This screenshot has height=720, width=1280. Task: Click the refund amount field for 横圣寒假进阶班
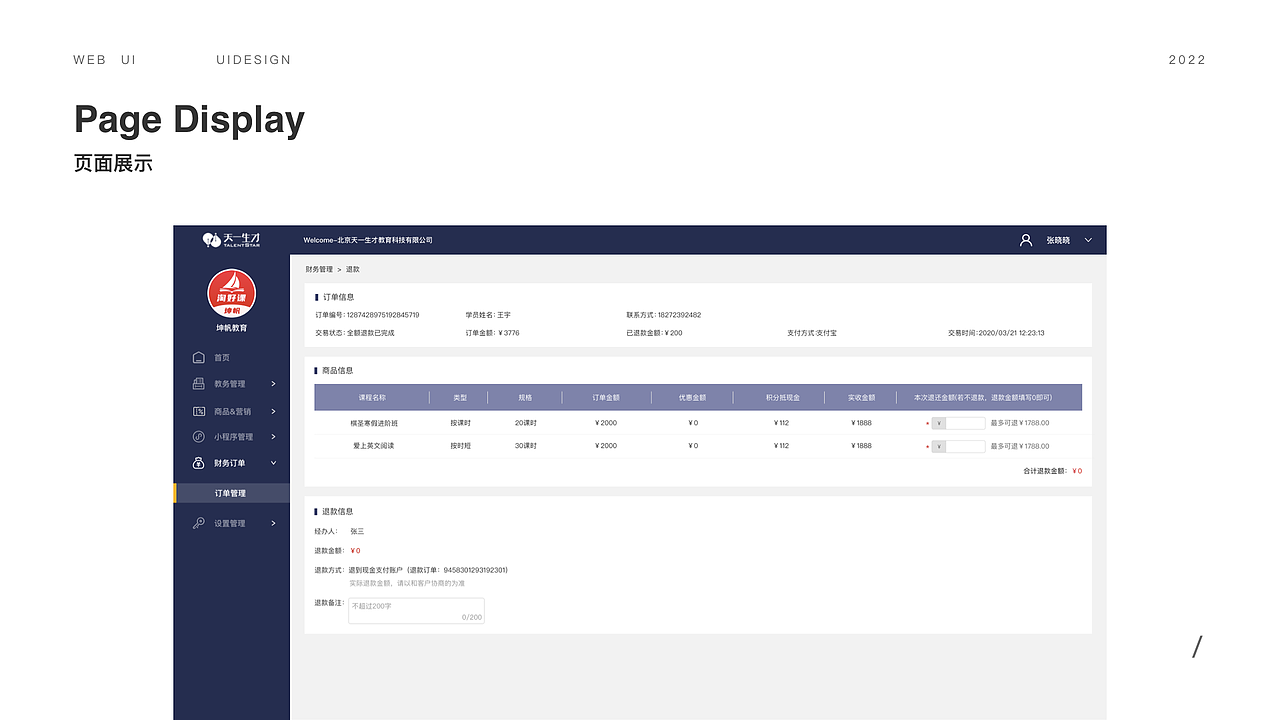tap(958, 423)
